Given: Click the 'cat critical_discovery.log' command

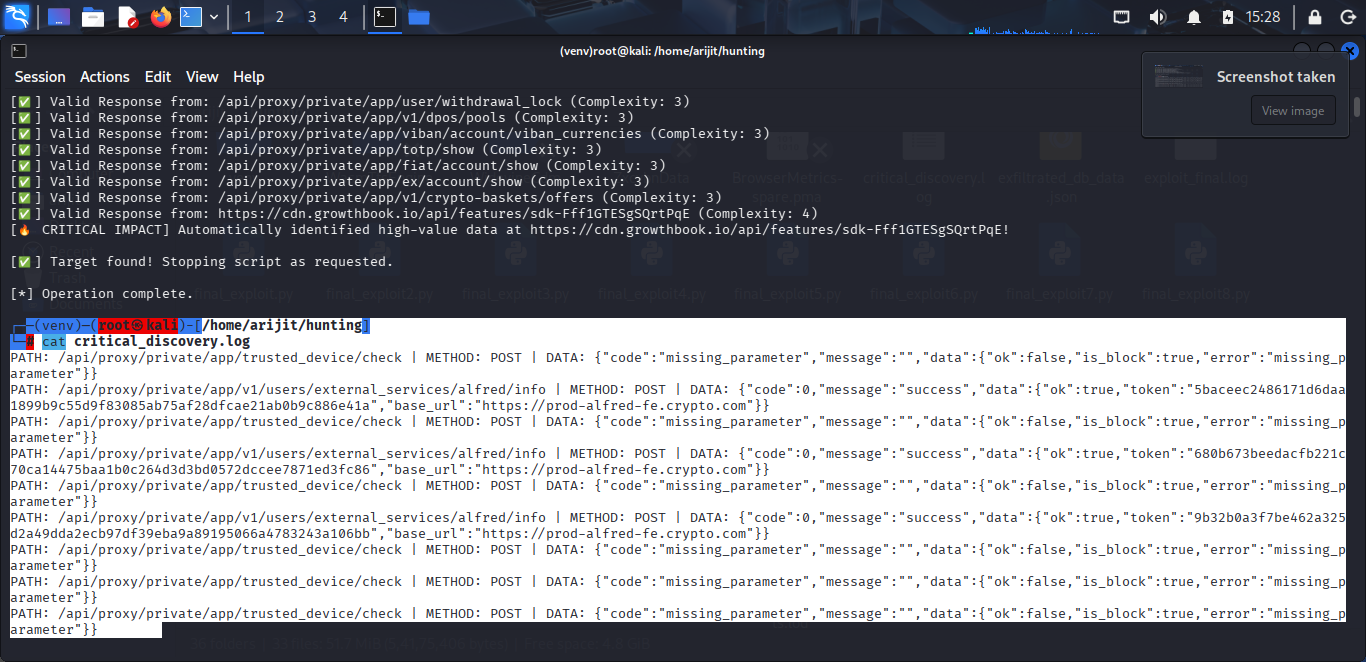Looking at the screenshot, I should [x=146, y=341].
